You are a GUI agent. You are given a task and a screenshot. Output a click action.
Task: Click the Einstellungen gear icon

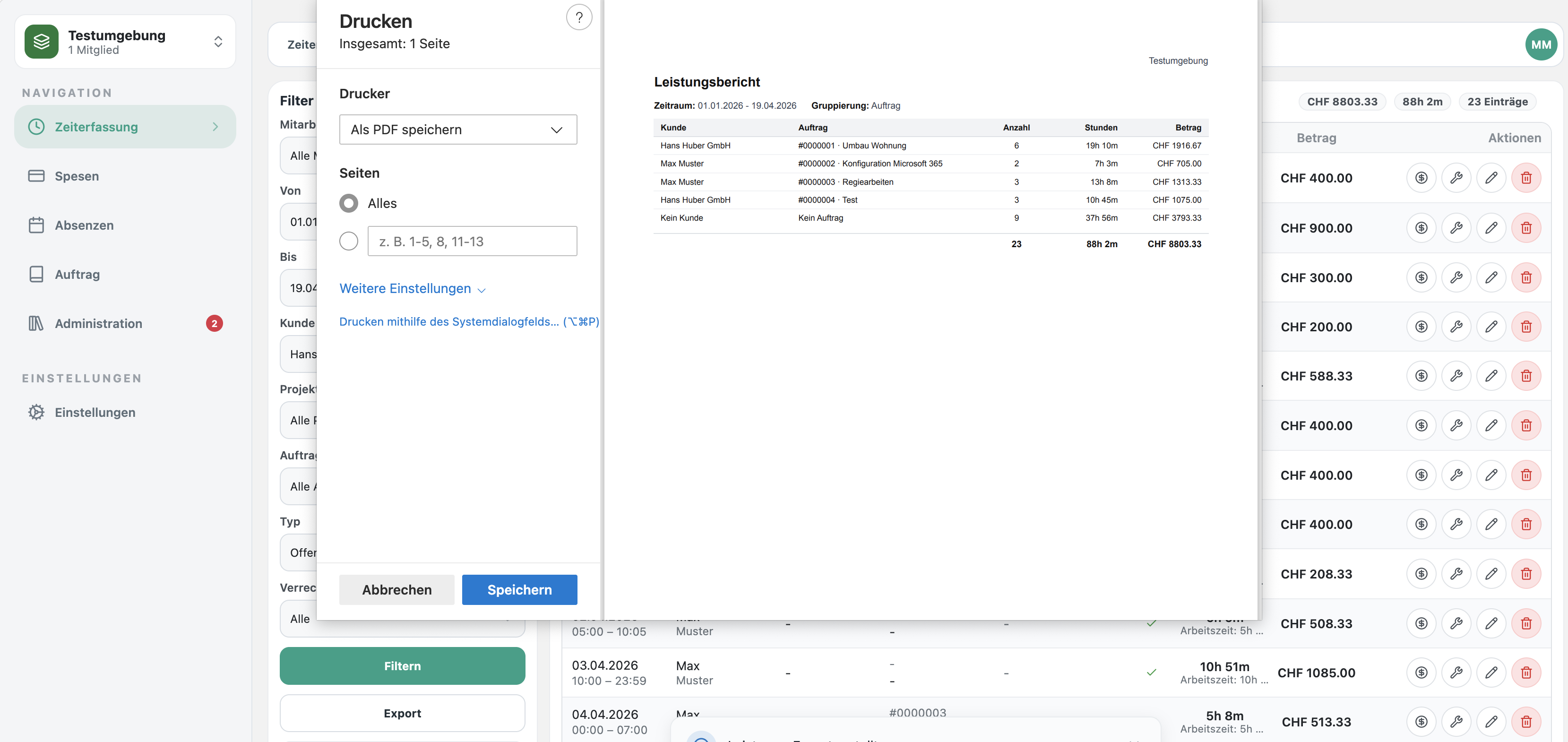[x=36, y=412]
